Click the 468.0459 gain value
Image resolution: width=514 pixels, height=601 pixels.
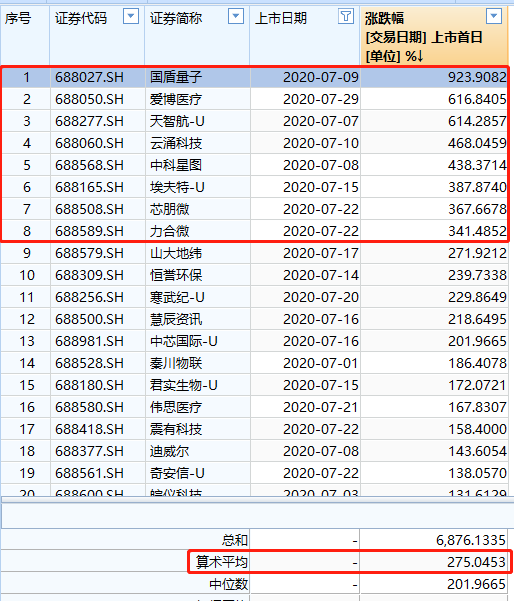click(477, 143)
